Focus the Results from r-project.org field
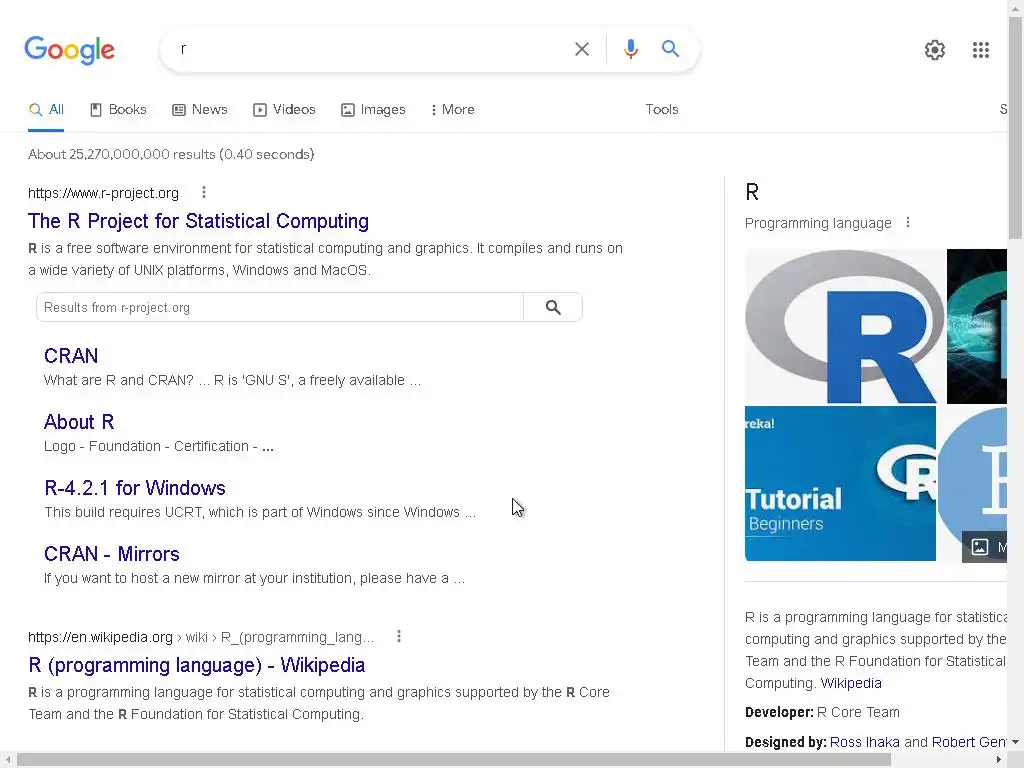Screen dimensions: 1024x768 280,307
